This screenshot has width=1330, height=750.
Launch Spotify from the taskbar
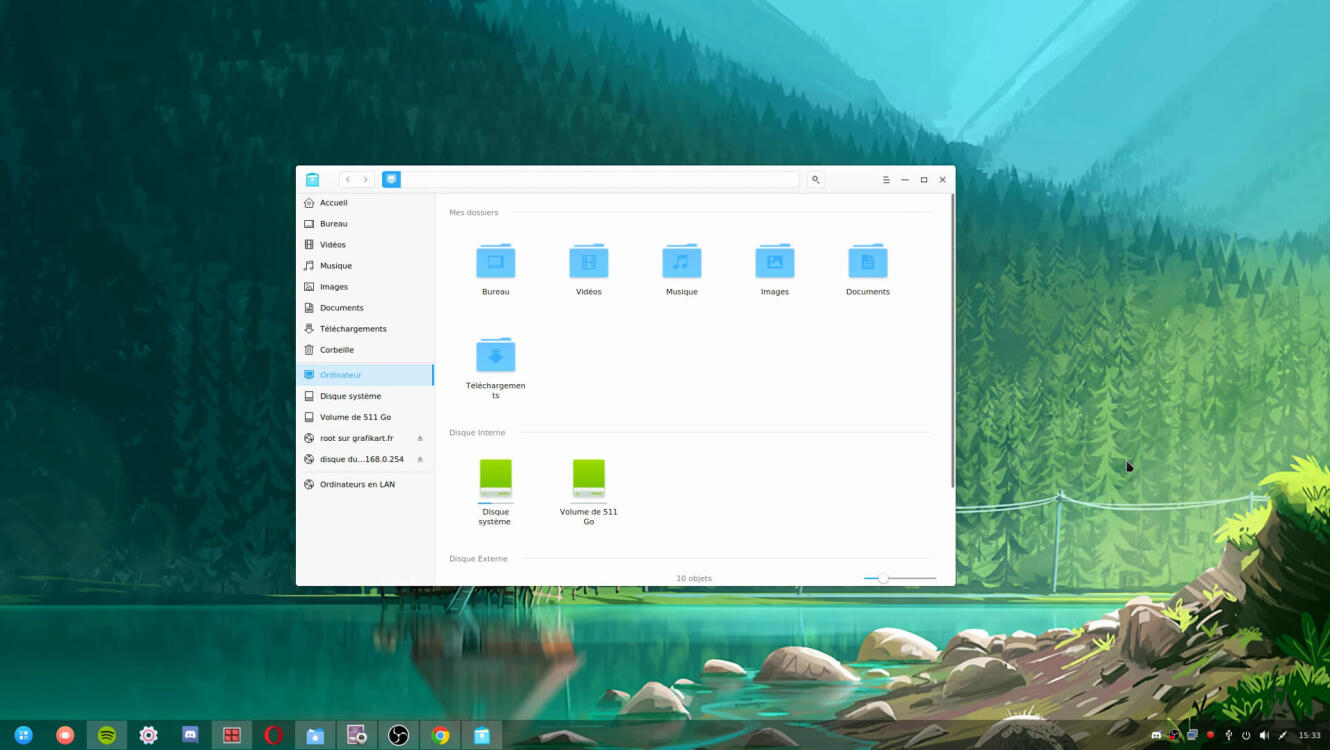[107, 735]
